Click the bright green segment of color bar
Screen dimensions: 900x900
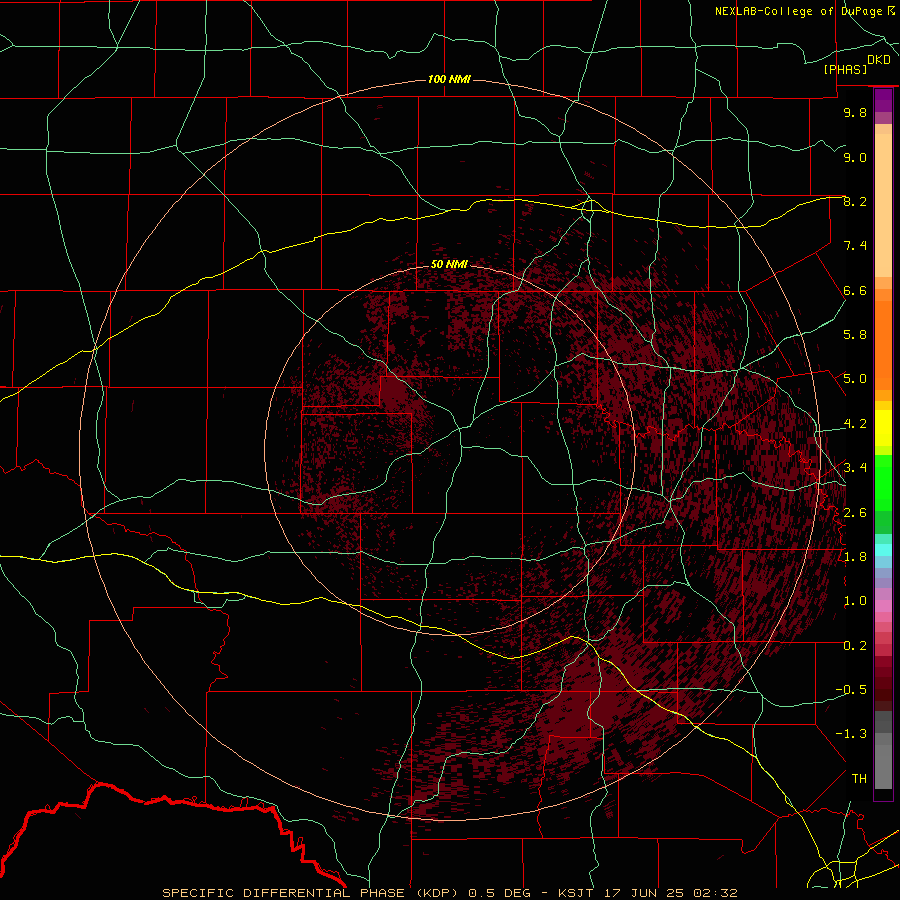point(883,482)
